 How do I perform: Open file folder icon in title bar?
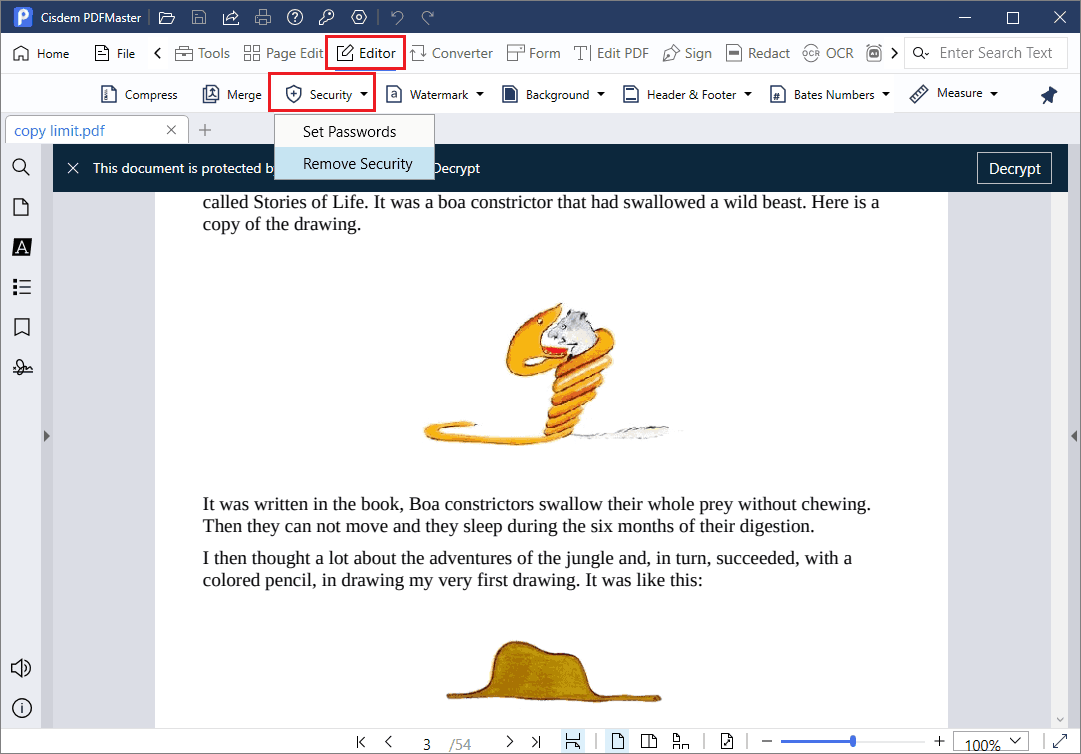(166, 17)
